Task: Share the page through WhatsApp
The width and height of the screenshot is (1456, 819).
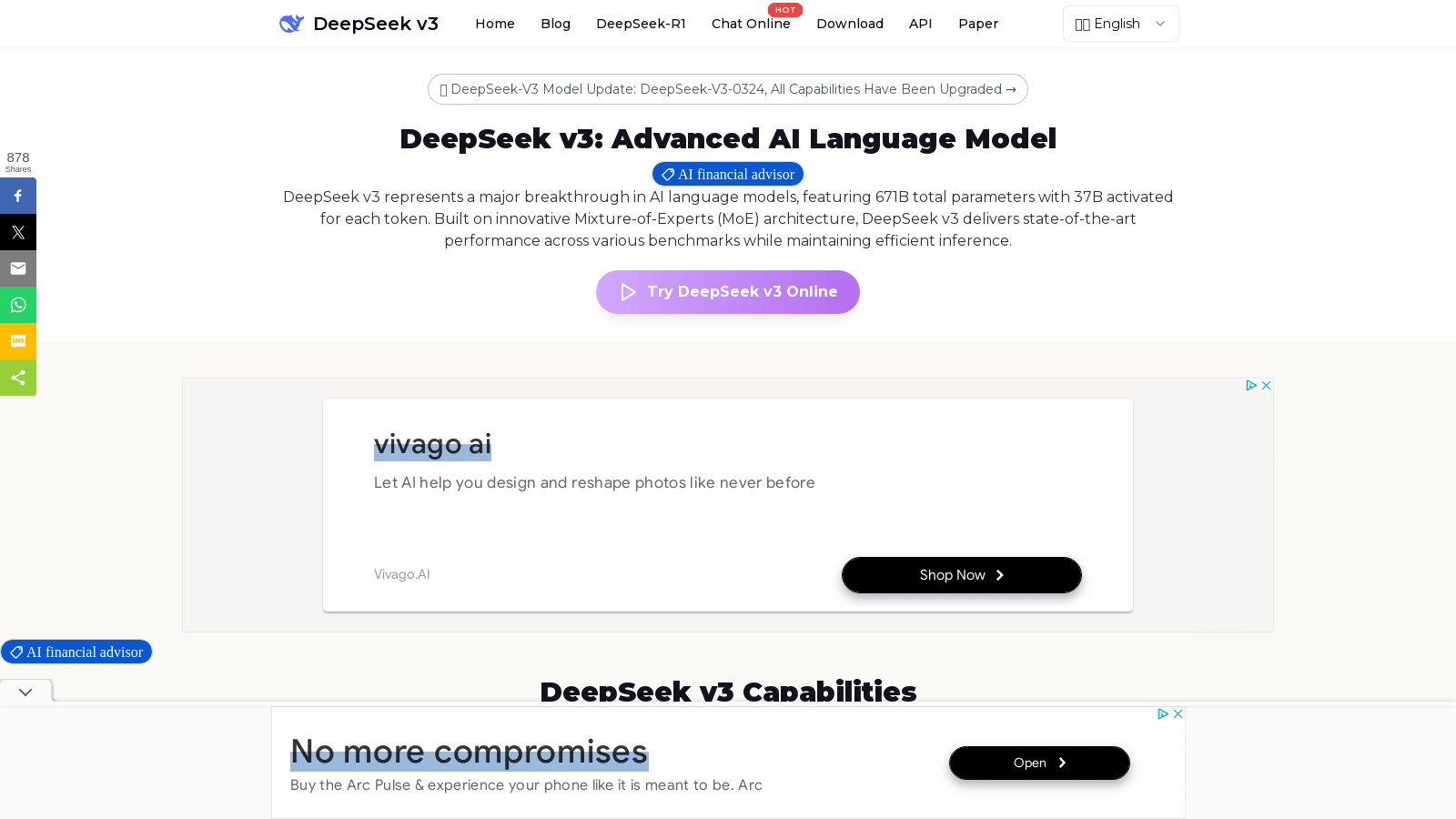Action: [18, 305]
